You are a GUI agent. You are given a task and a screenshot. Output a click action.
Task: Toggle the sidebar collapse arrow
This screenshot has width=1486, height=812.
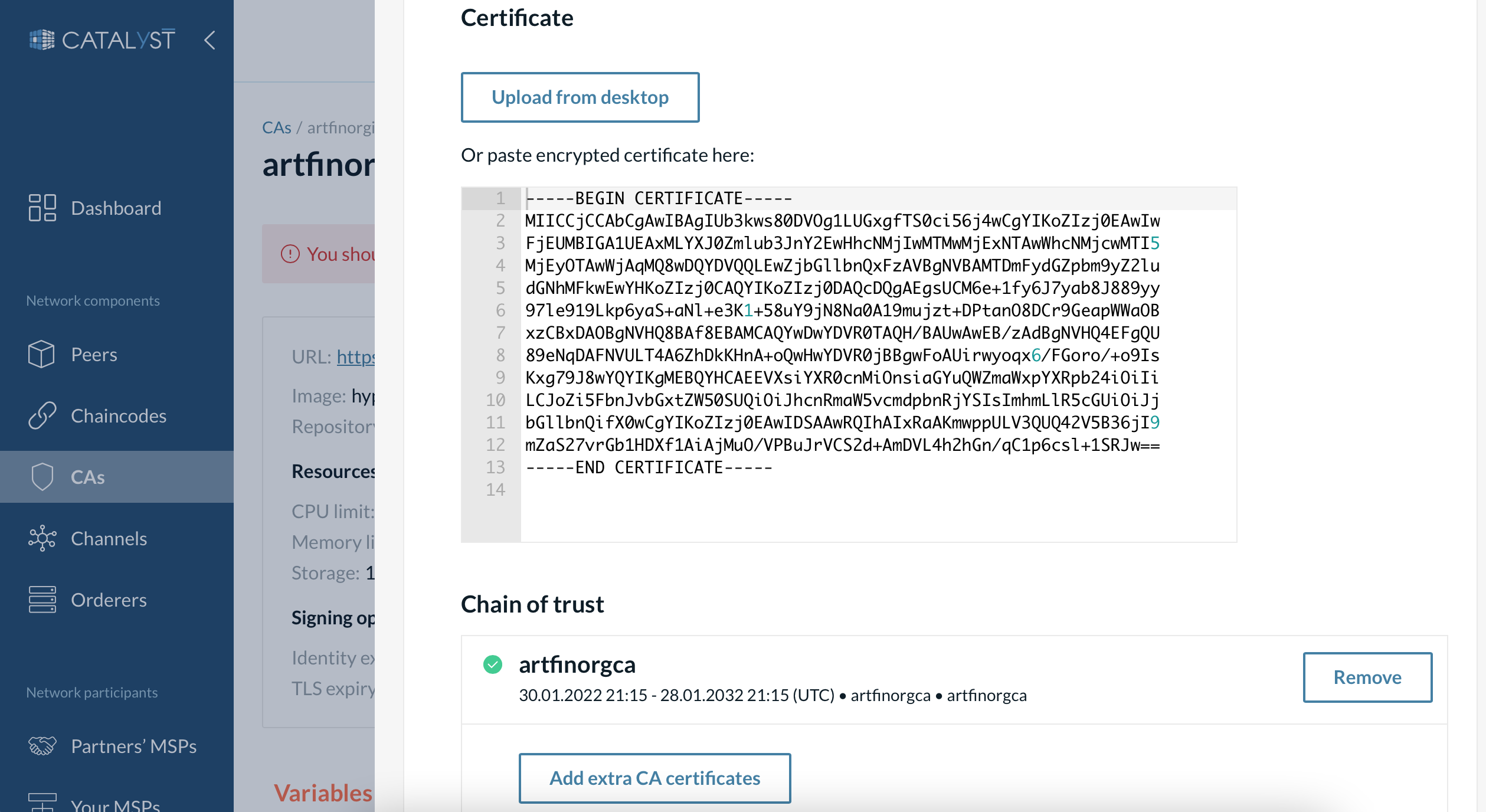[x=211, y=40]
